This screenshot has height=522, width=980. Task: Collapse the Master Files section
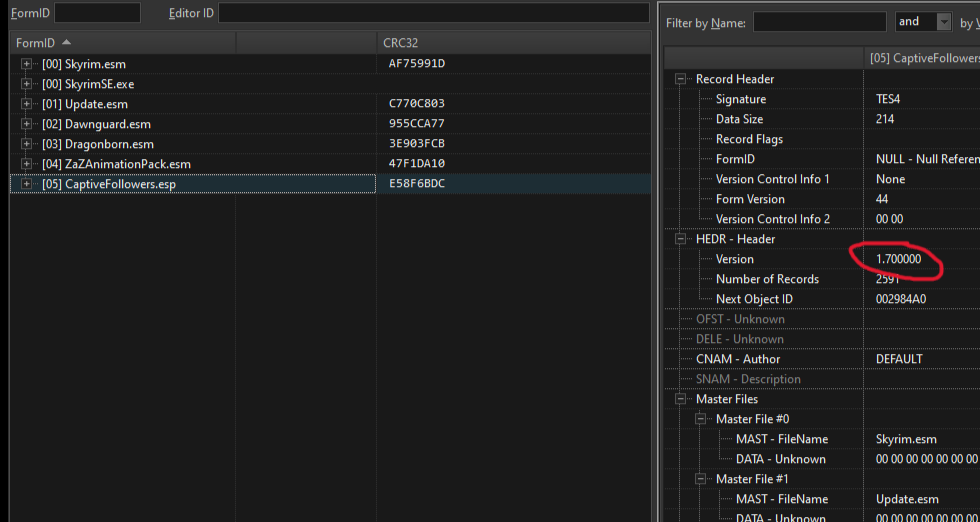680,399
